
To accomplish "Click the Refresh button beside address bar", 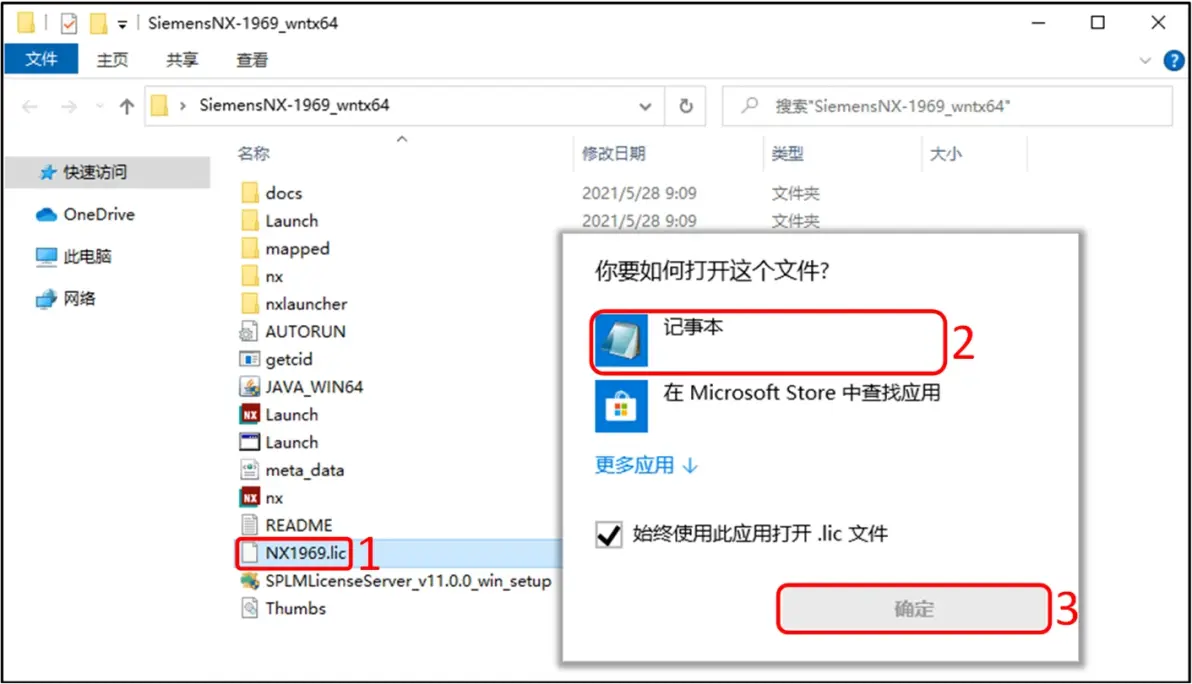I will (x=686, y=106).
